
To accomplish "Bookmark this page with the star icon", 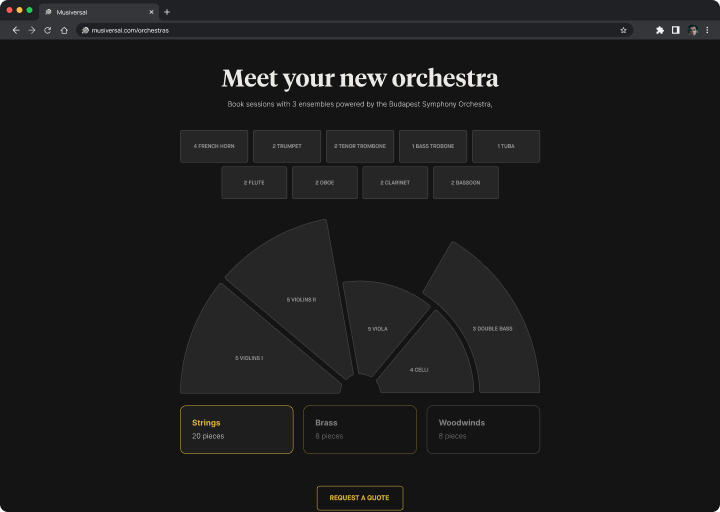I will coord(623,30).
